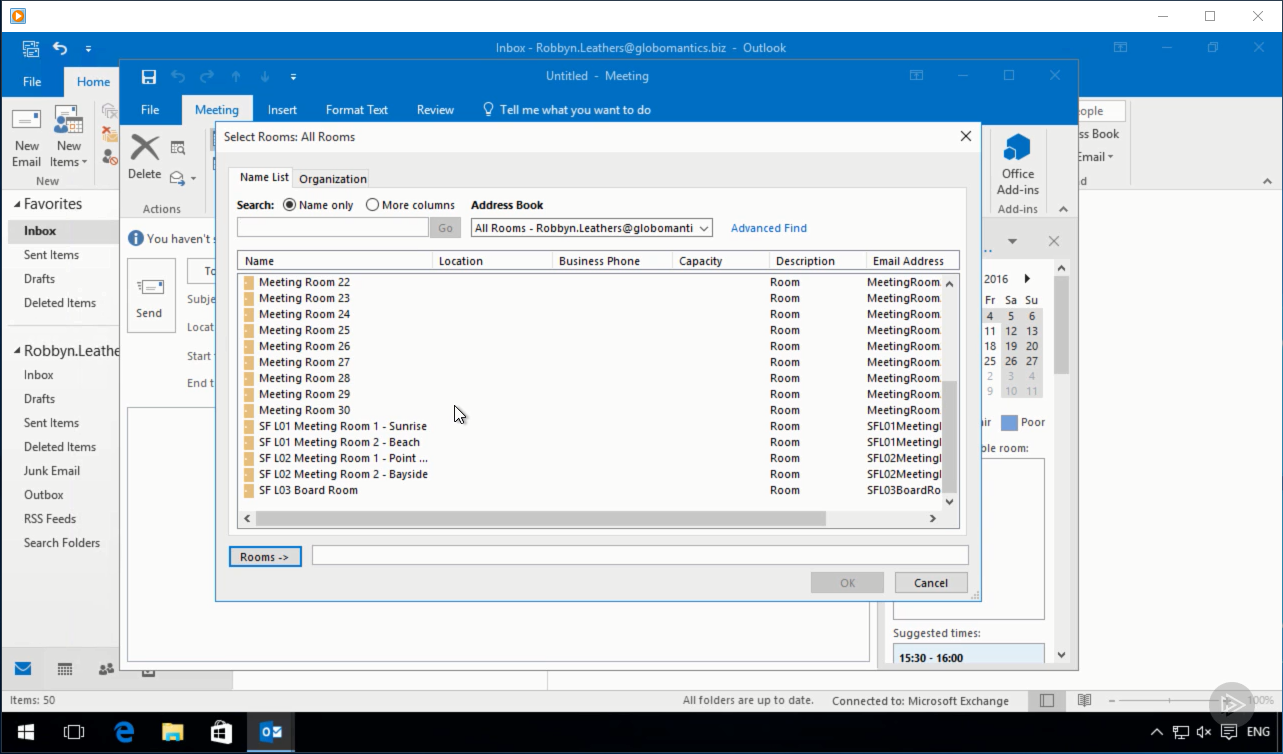1283x754 pixels.
Task: Click the network icon in system tray
Action: click(x=1180, y=732)
